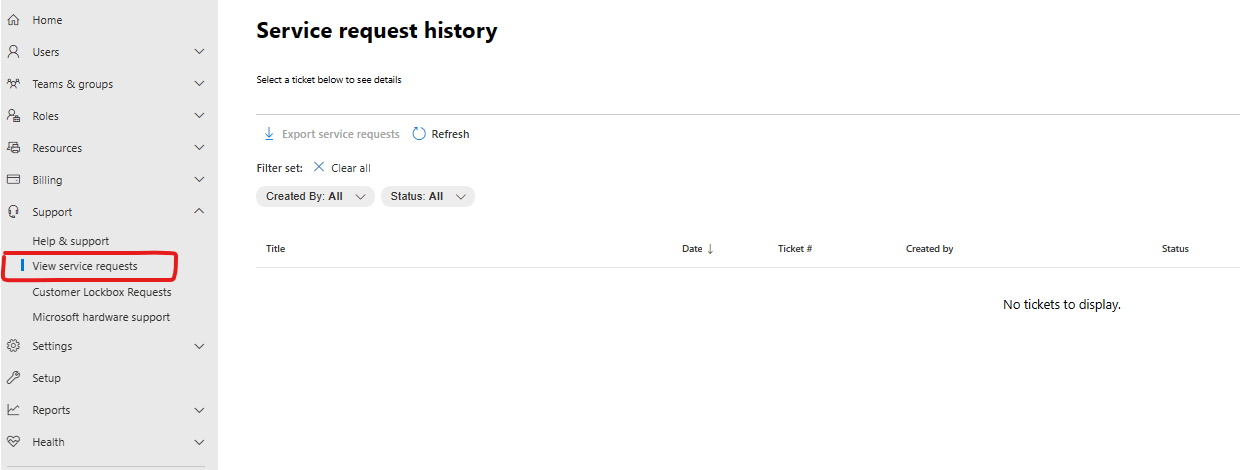Open the Status filter dropdown
1240x470 pixels.
pyautogui.click(x=428, y=197)
